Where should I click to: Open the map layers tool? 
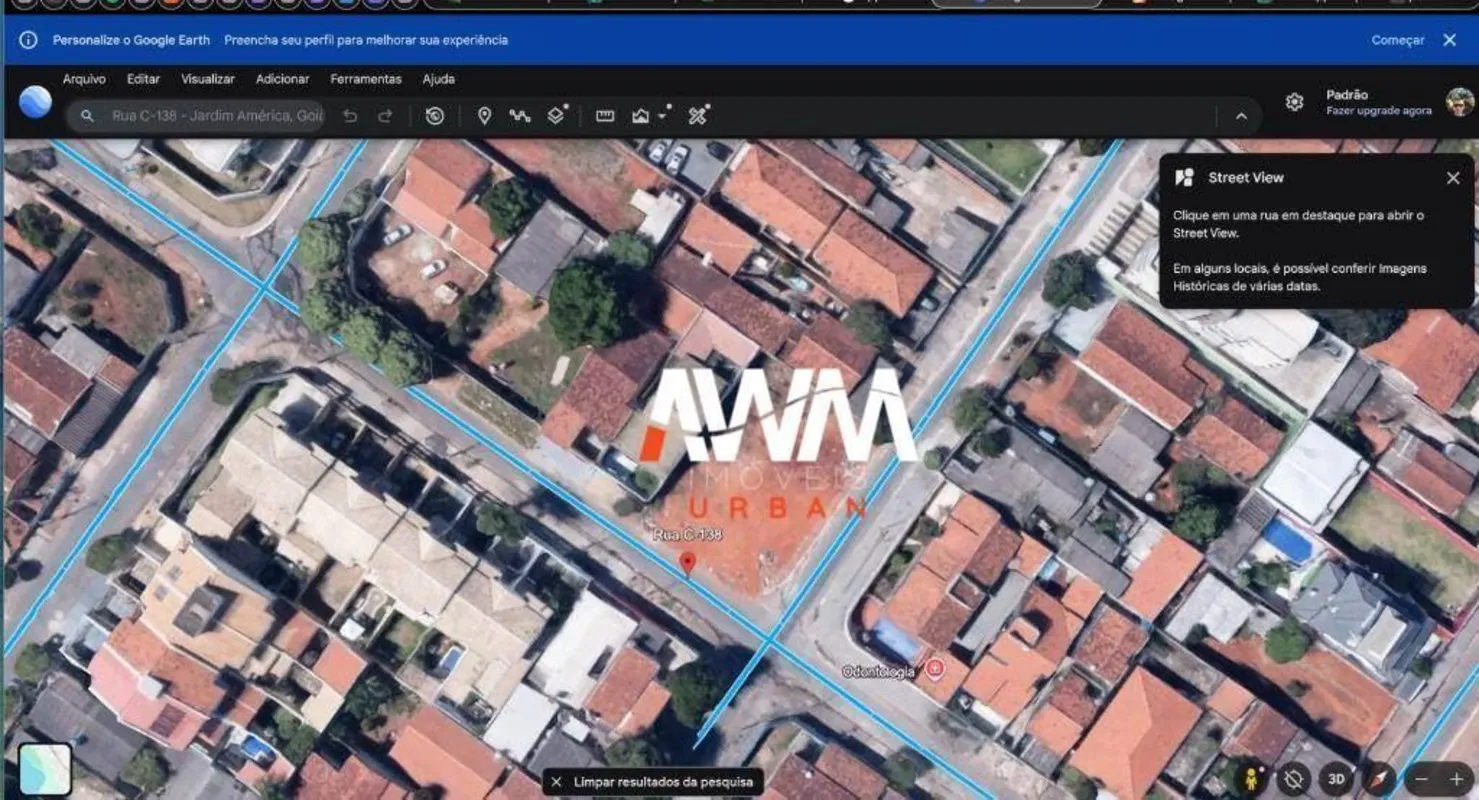[557, 115]
